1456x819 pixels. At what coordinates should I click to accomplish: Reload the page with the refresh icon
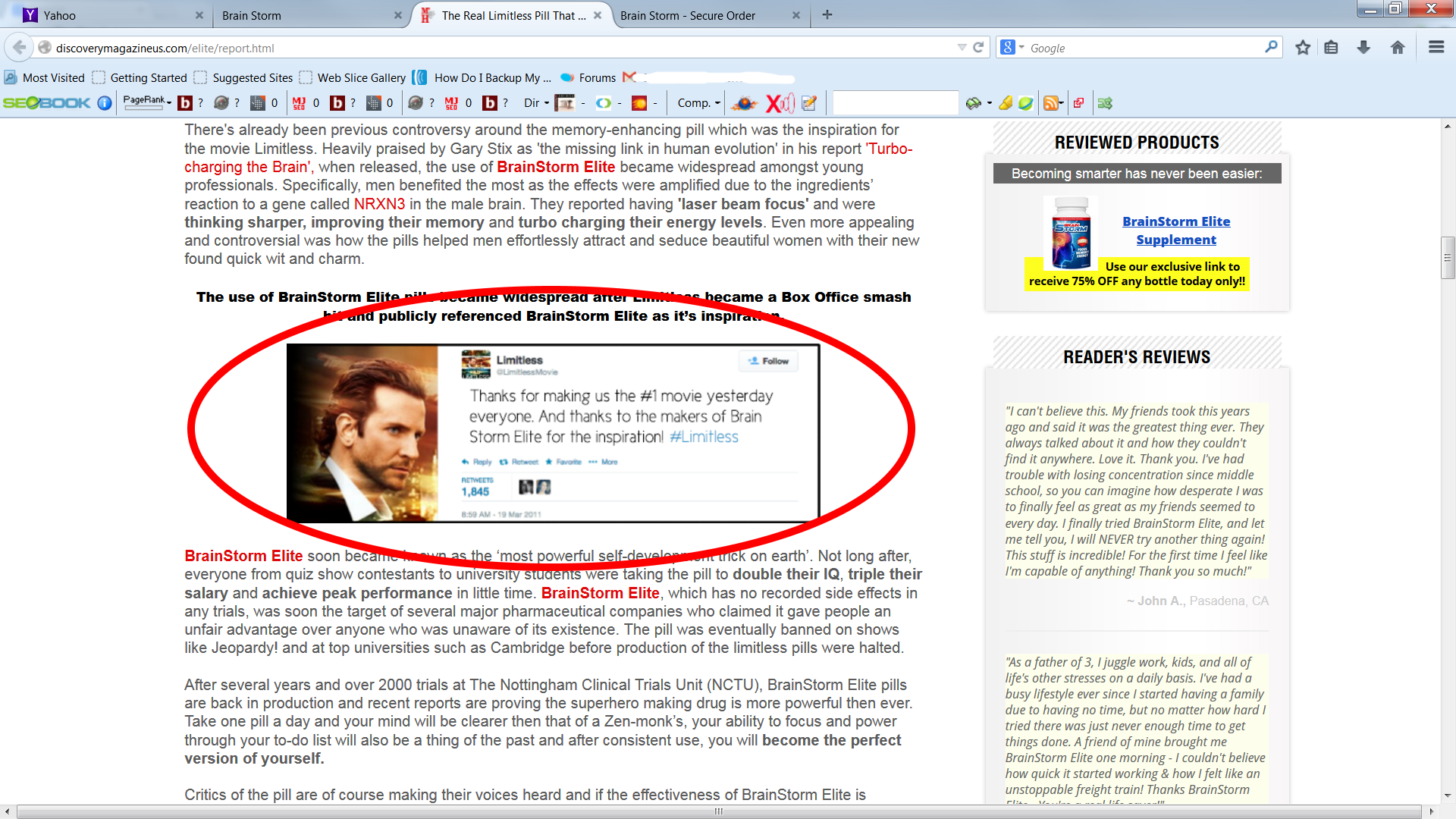pos(978,48)
